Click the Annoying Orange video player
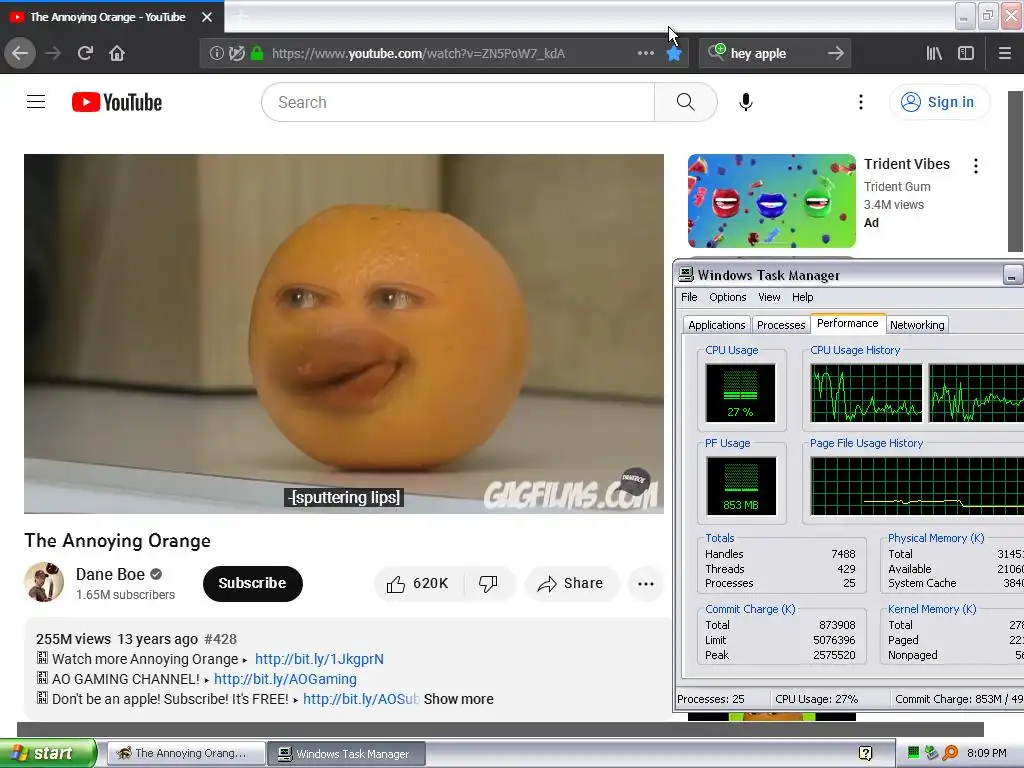The image size is (1024, 768). (x=344, y=334)
